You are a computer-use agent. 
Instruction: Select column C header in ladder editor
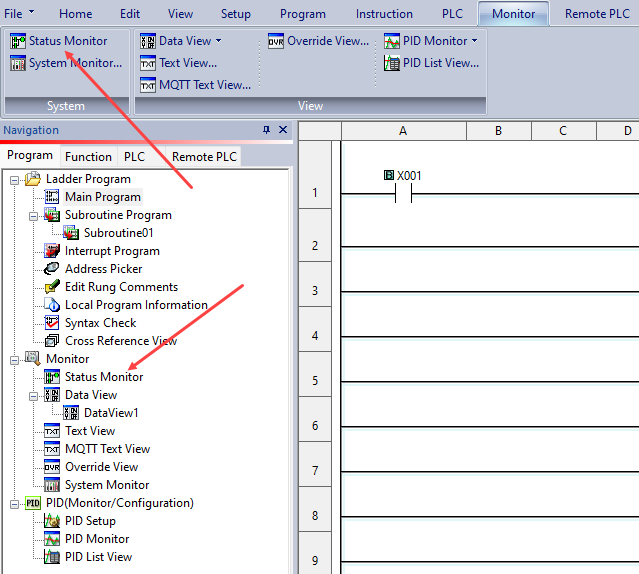(x=564, y=131)
